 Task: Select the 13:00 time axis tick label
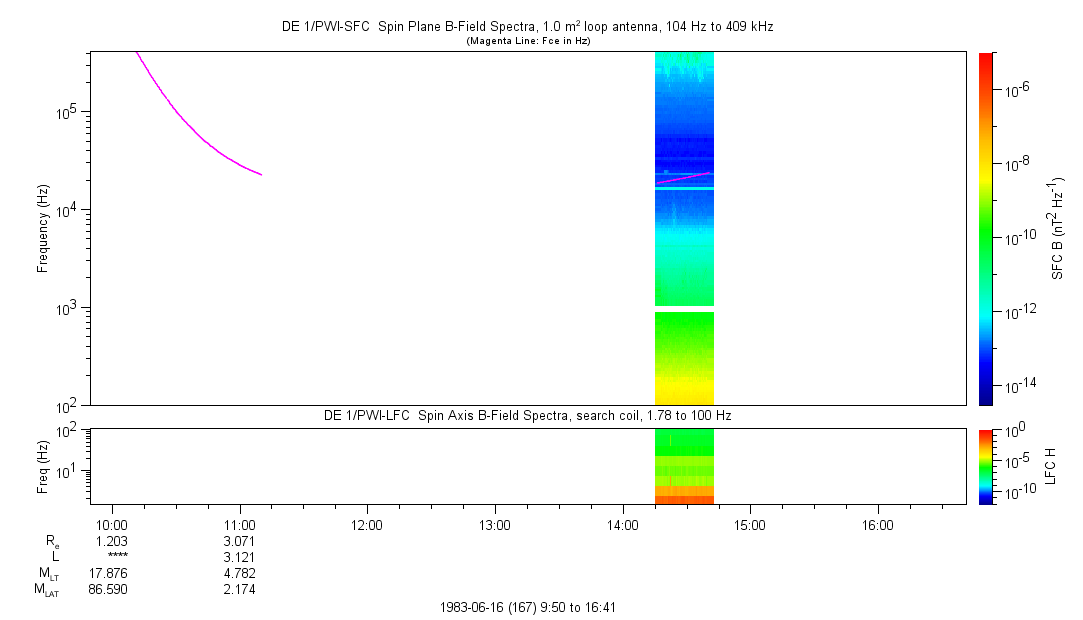coord(495,525)
